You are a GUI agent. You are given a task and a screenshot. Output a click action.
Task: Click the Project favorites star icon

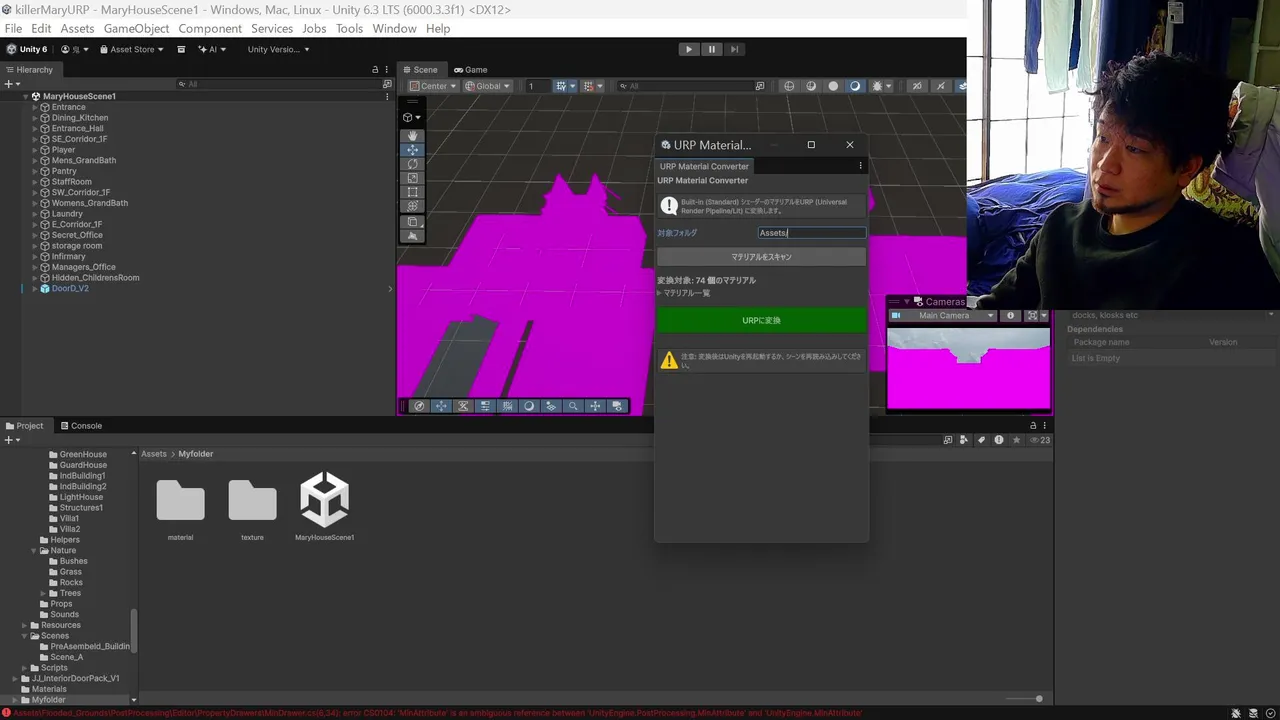click(x=1017, y=440)
